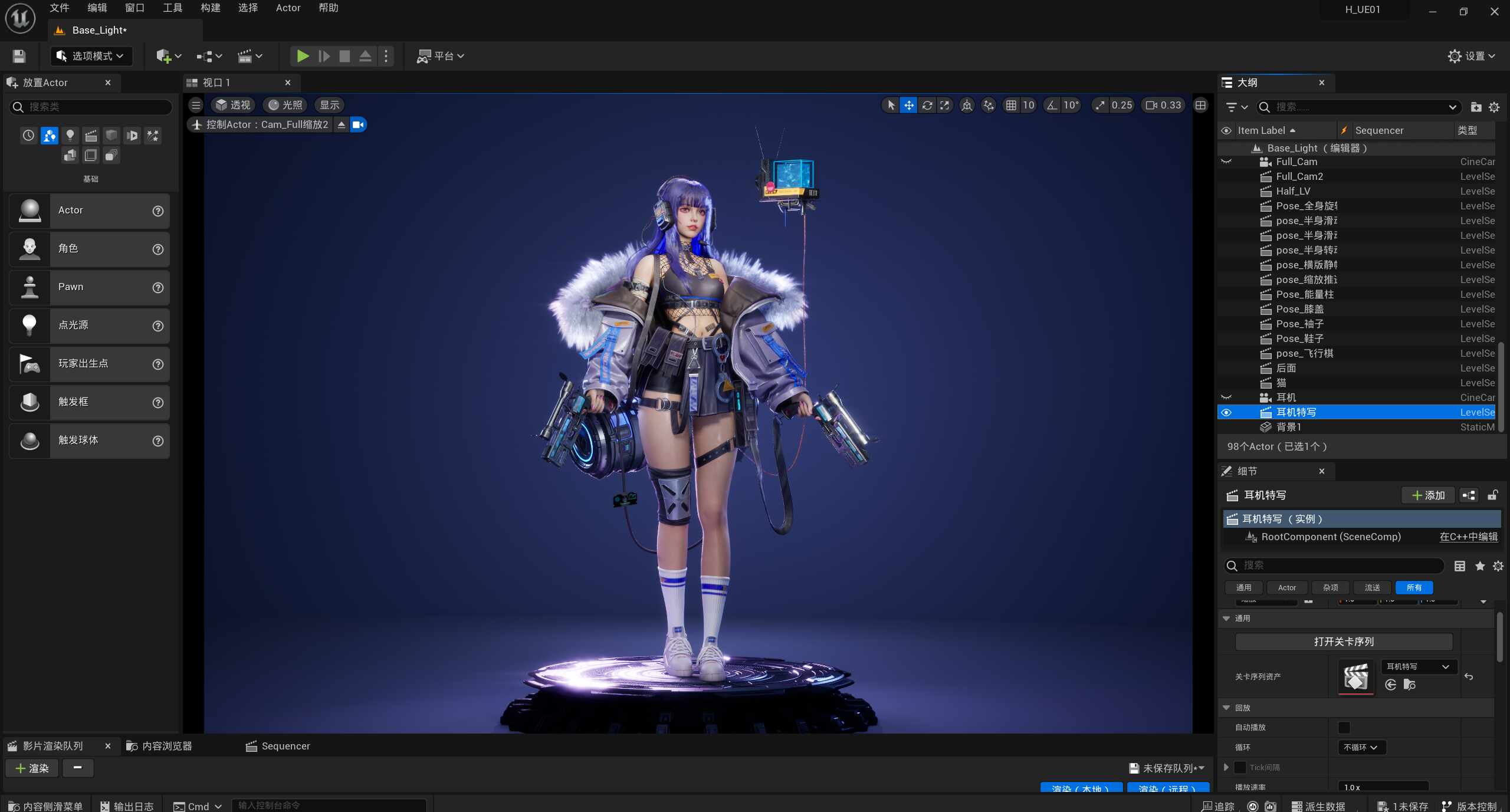Activate the Scale tool in viewport toolbar

pyautogui.click(x=945, y=105)
